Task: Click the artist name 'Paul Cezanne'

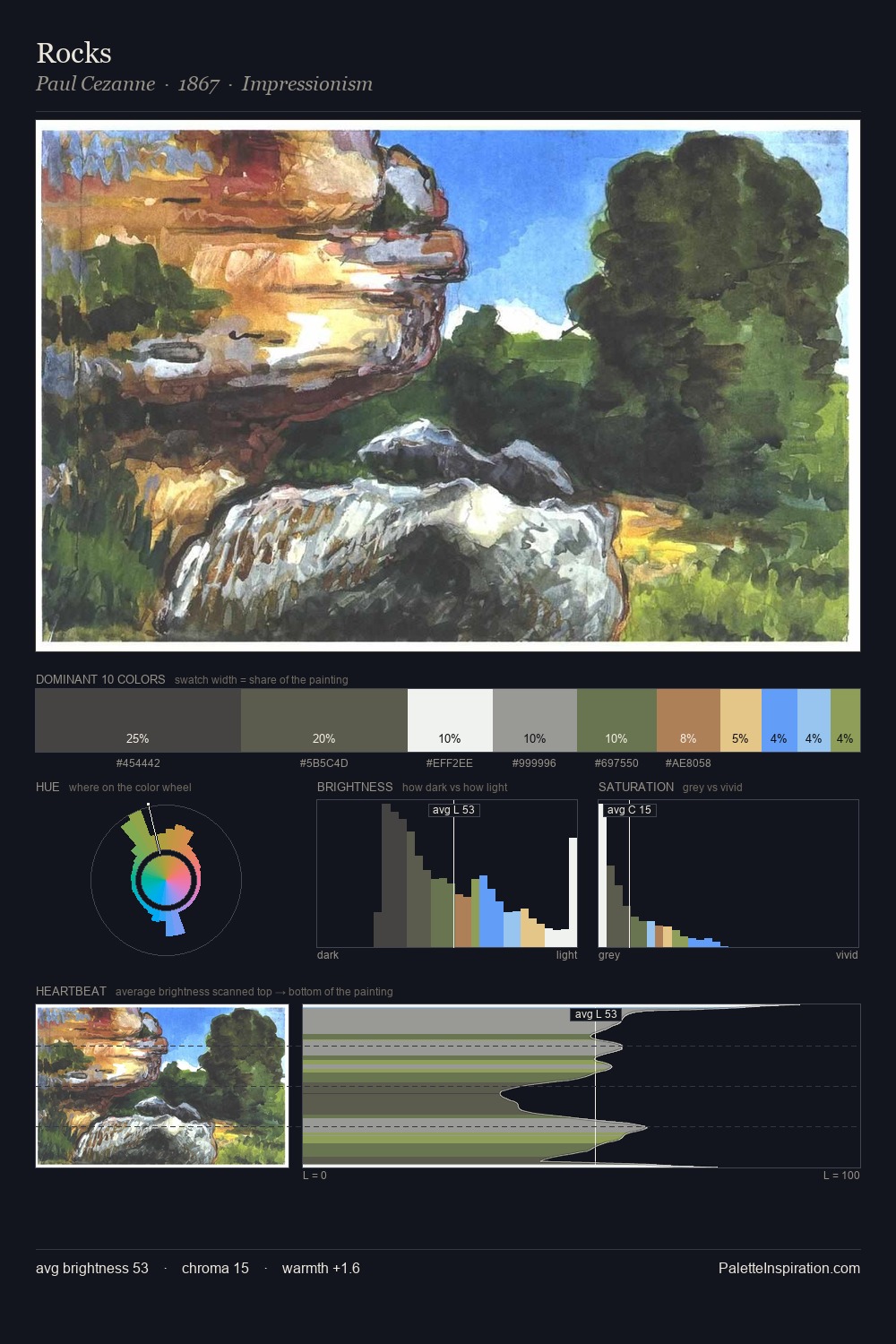Action: [96, 84]
